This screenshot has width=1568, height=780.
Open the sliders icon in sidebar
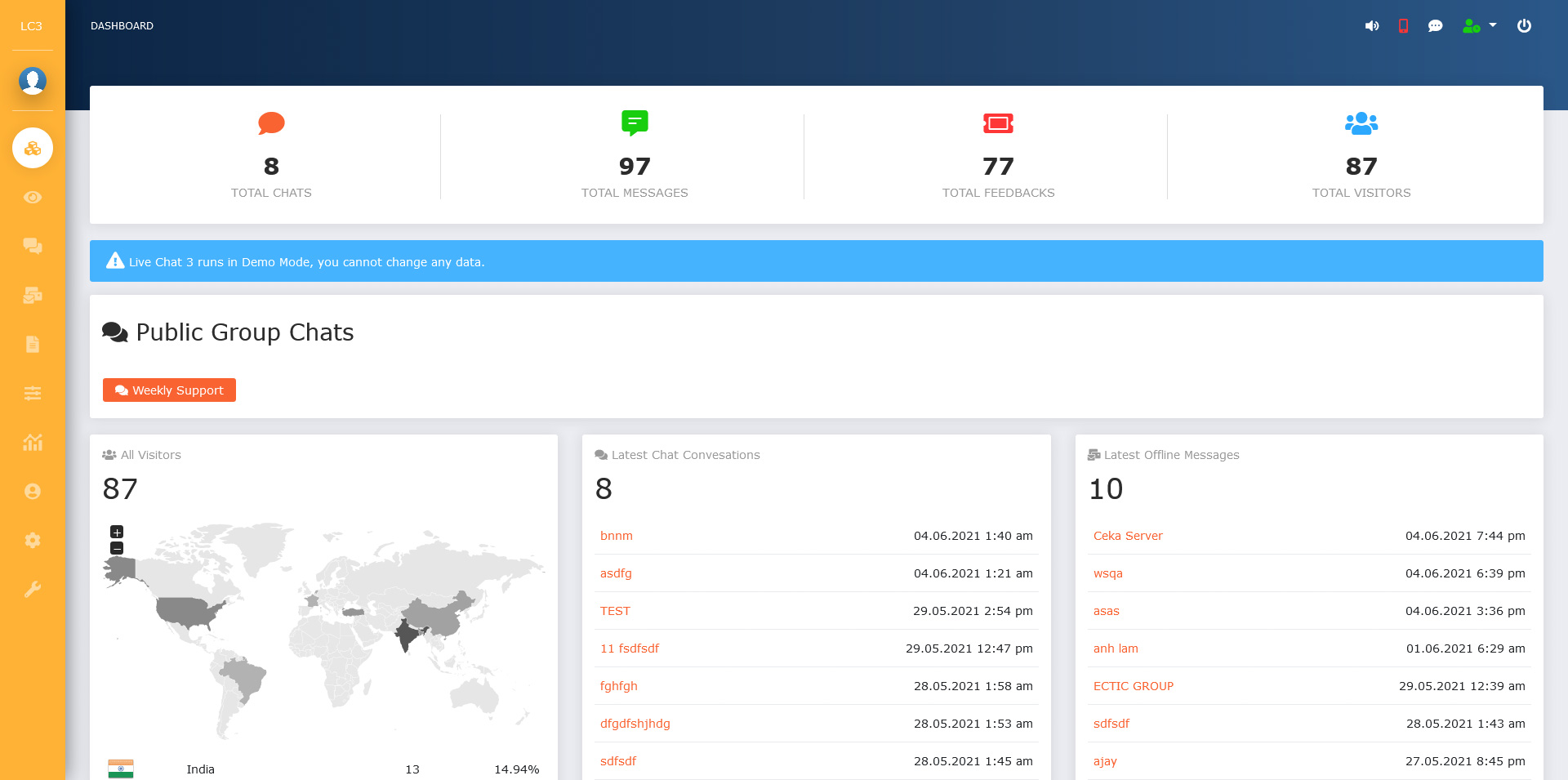pos(33,393)
